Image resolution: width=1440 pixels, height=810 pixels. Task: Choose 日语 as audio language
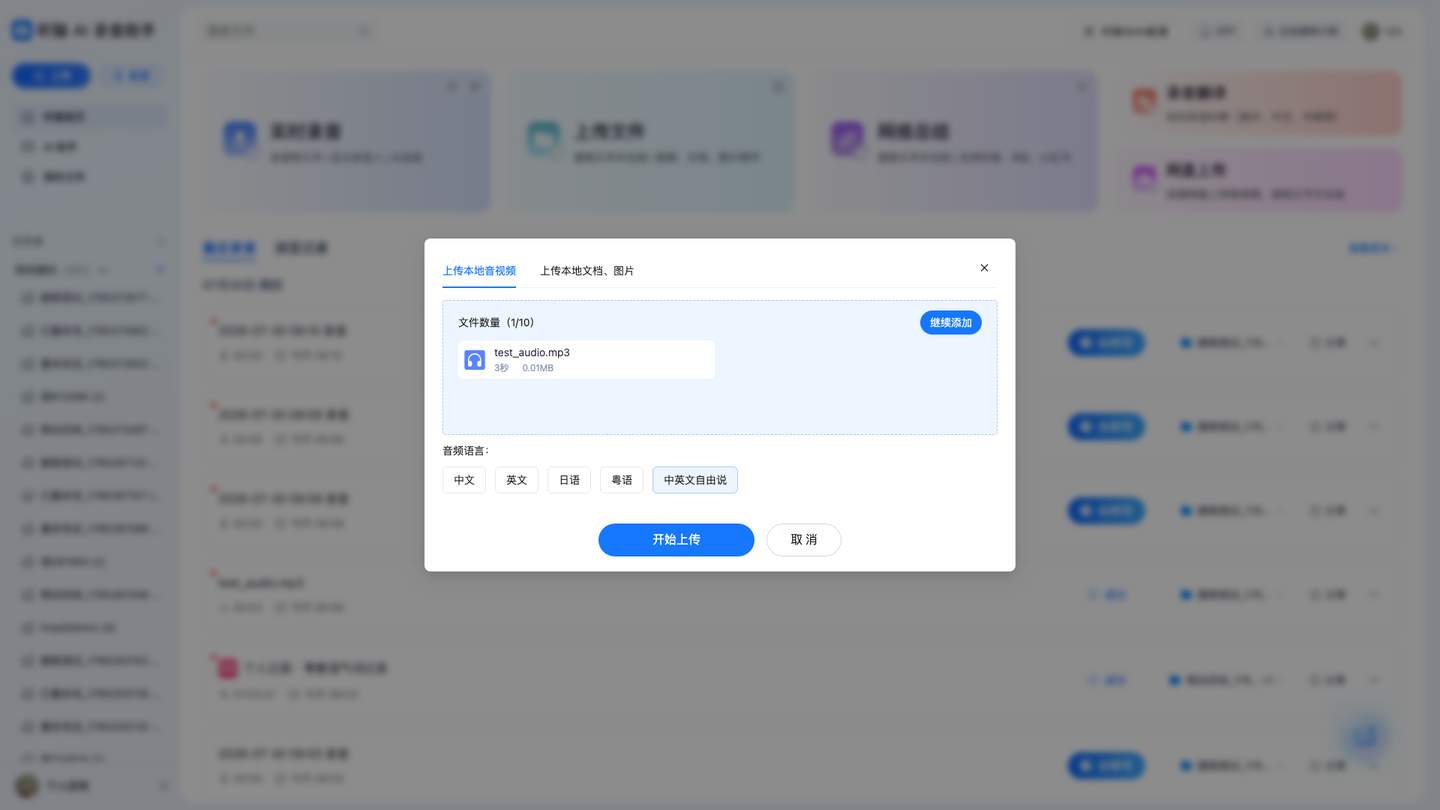569,480
